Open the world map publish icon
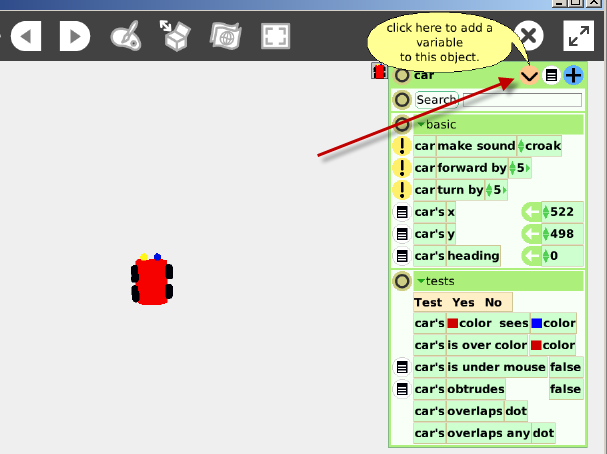Image resolution: width=607 pixels, height=454 pixels. pyautogui.click(x=226, y=36)
